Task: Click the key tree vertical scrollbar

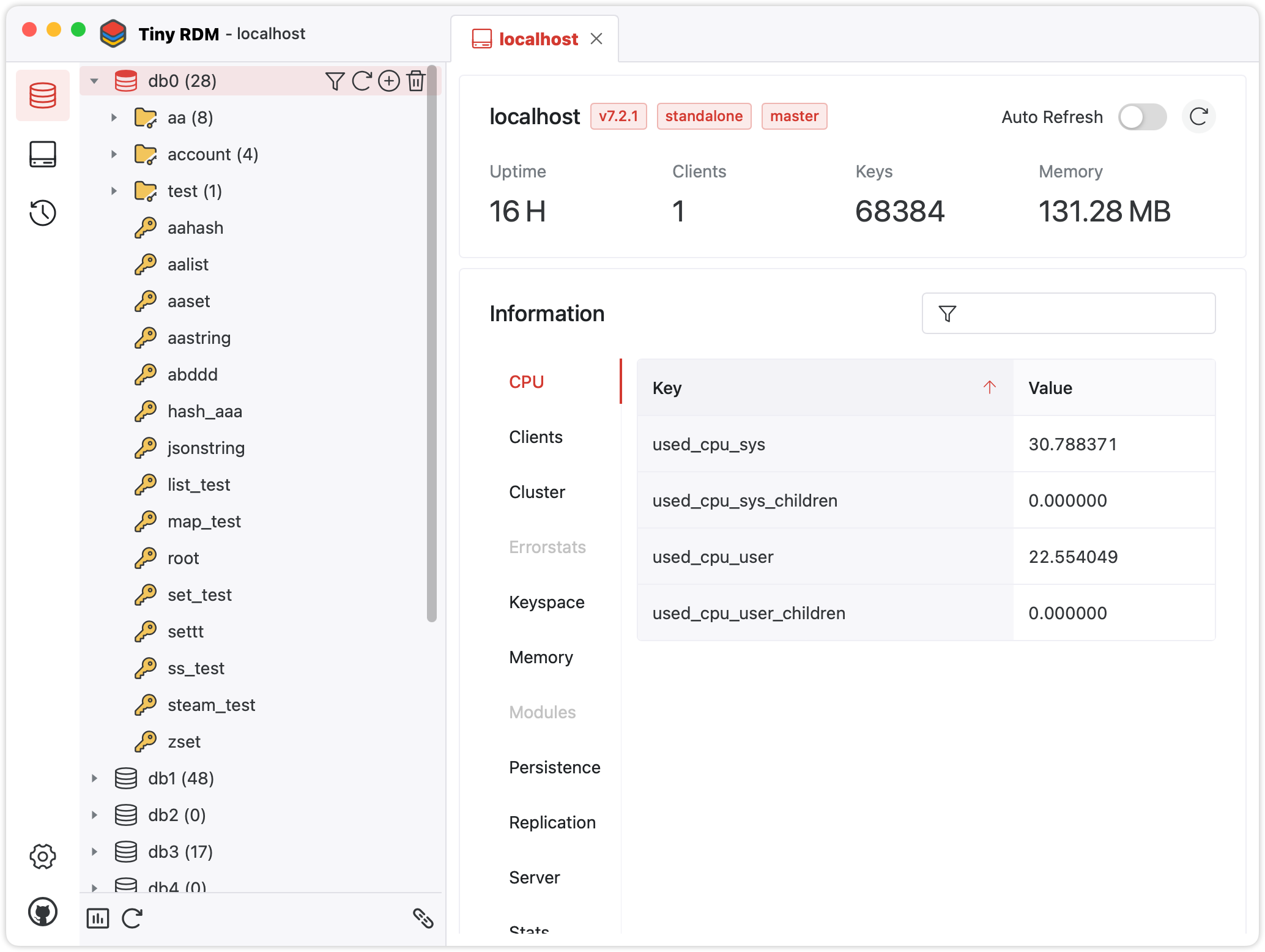Action: (x=432, y=343)
